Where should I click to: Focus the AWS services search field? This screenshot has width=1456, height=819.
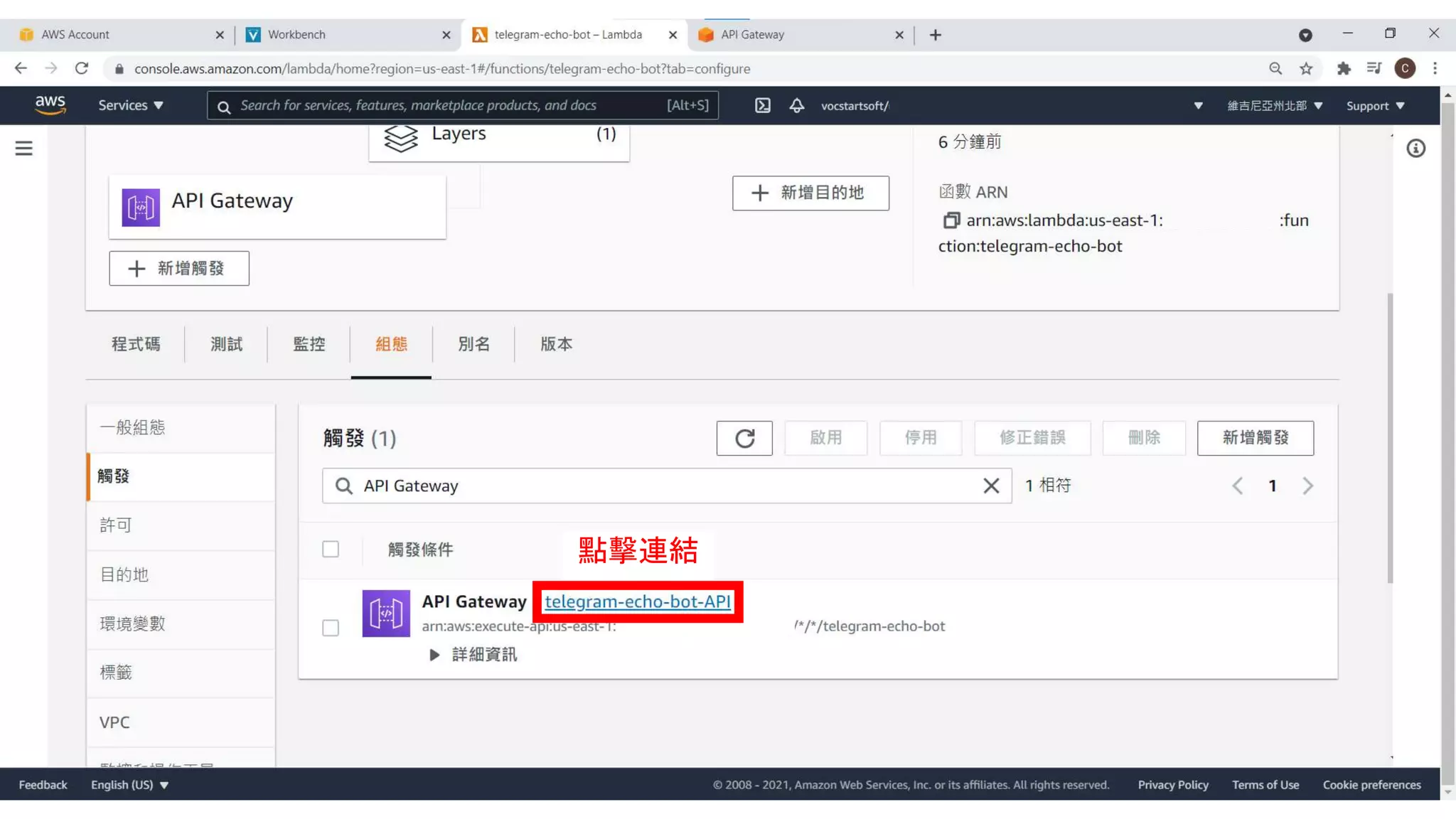tap(463, 105)
